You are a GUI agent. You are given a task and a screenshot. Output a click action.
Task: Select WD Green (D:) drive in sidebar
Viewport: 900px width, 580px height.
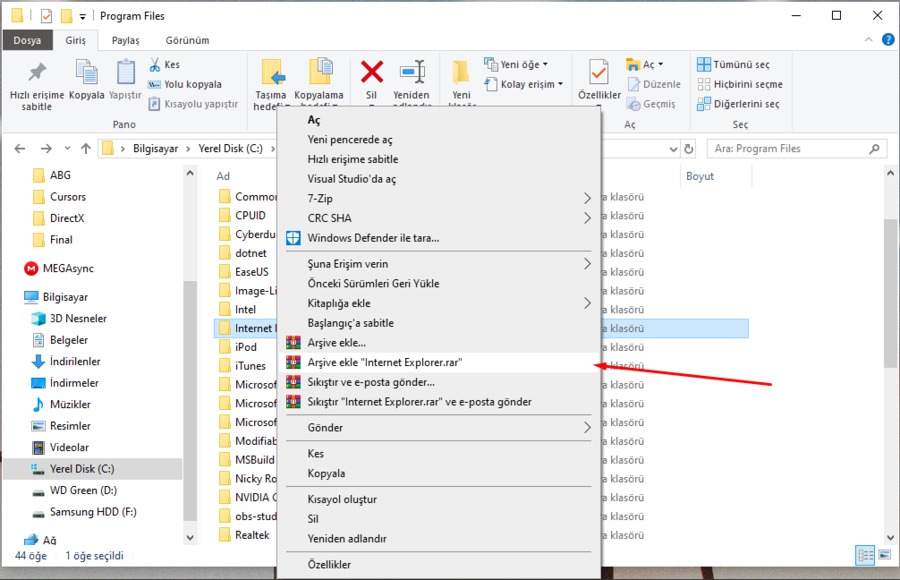point(74,490)
